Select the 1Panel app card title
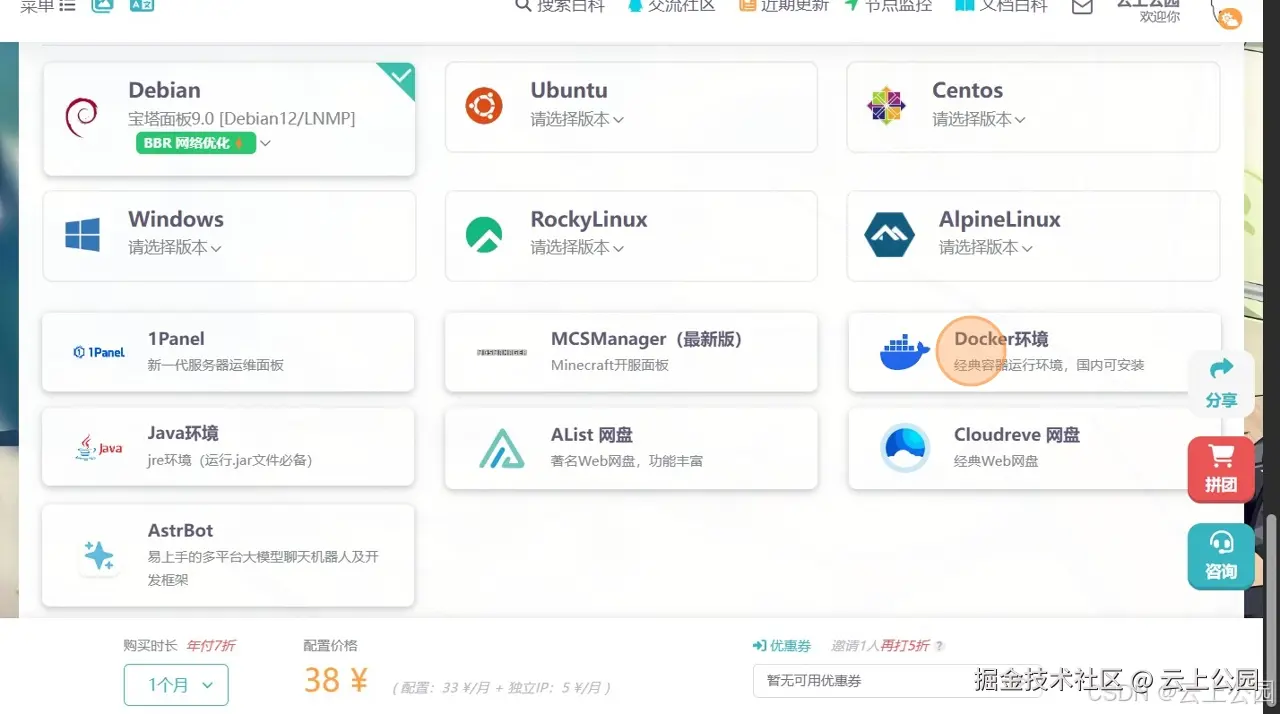 [176, 339]
